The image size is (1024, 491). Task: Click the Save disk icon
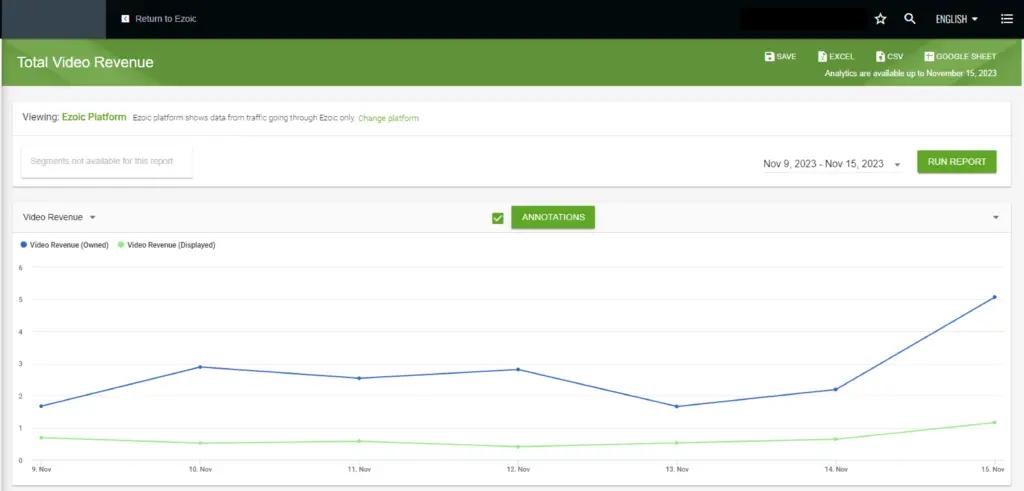pyautogui.click(x=769, y=57)
